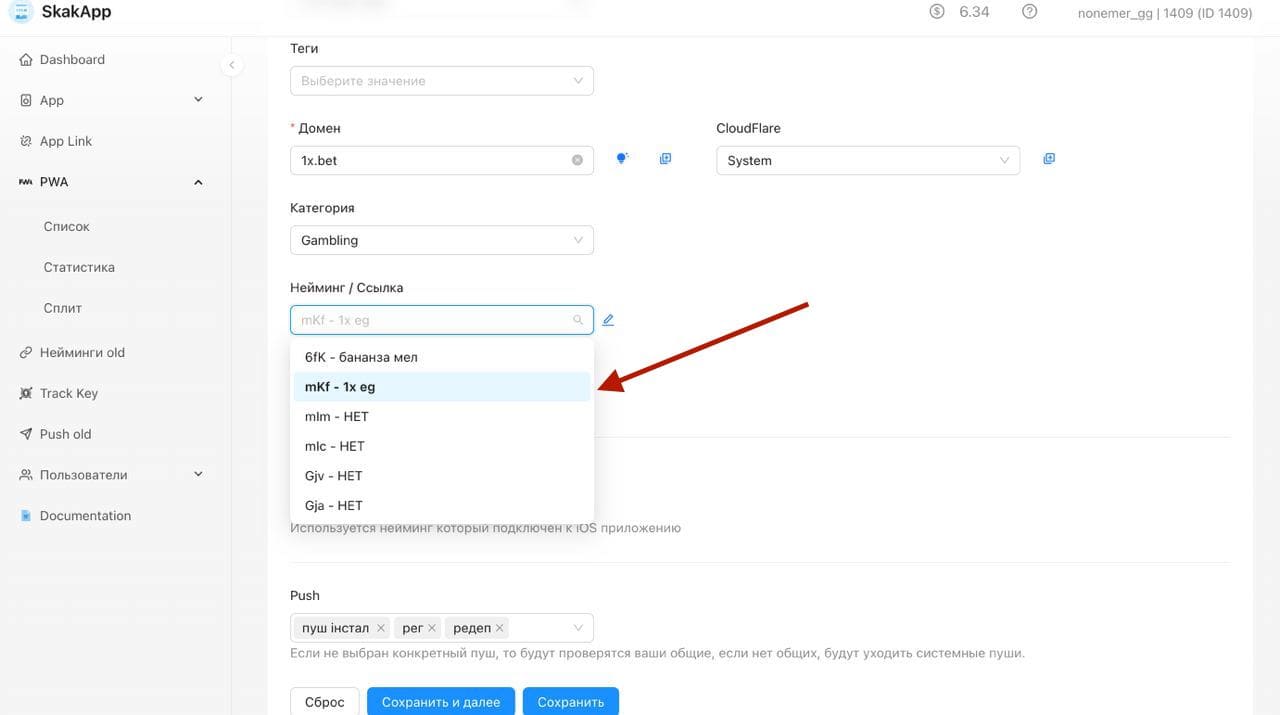Click the lightbulb icon next to domain field
1280x715 pixels.
(622, 159)
